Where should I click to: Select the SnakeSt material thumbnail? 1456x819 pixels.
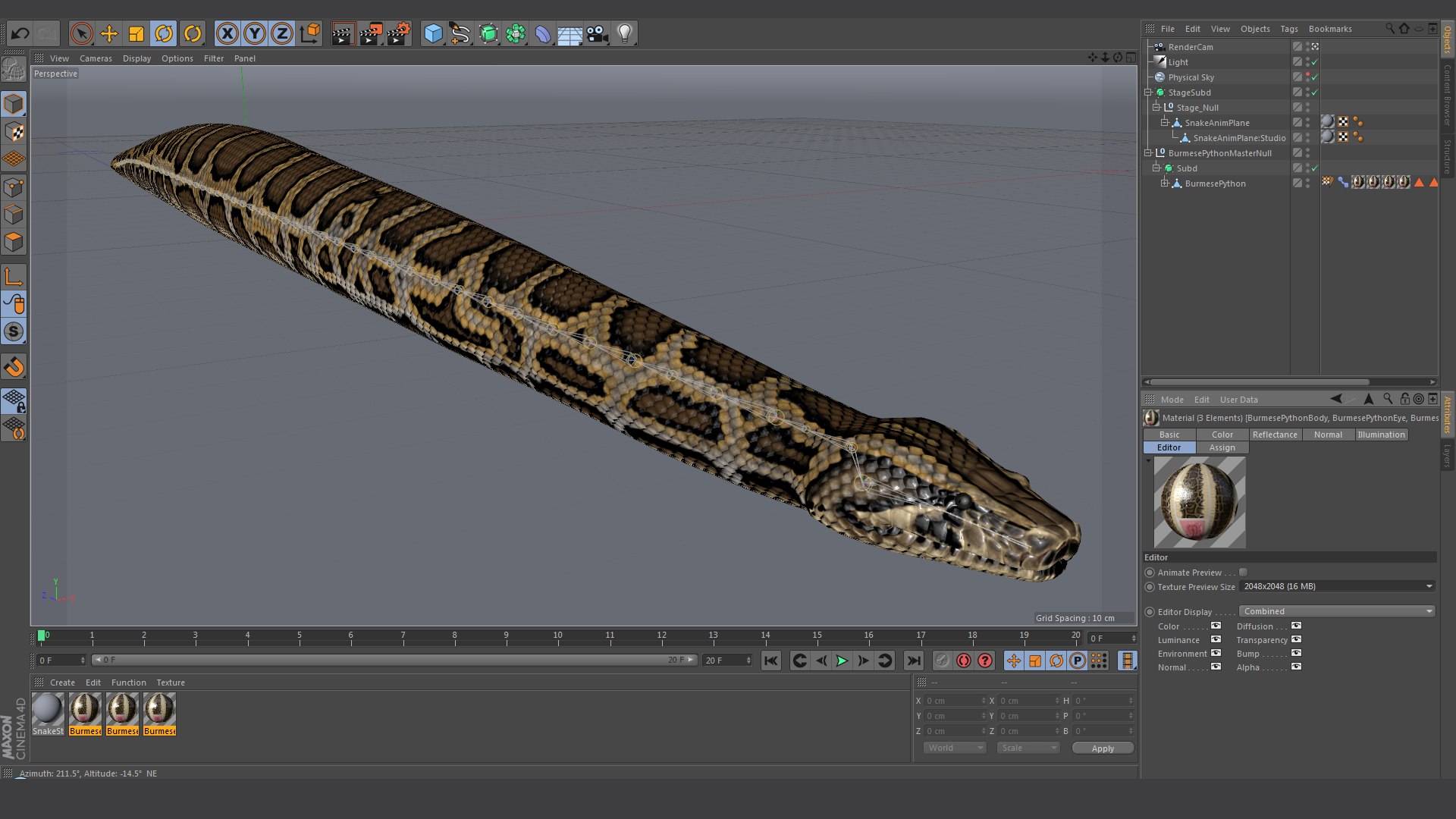tap(48, 714)
